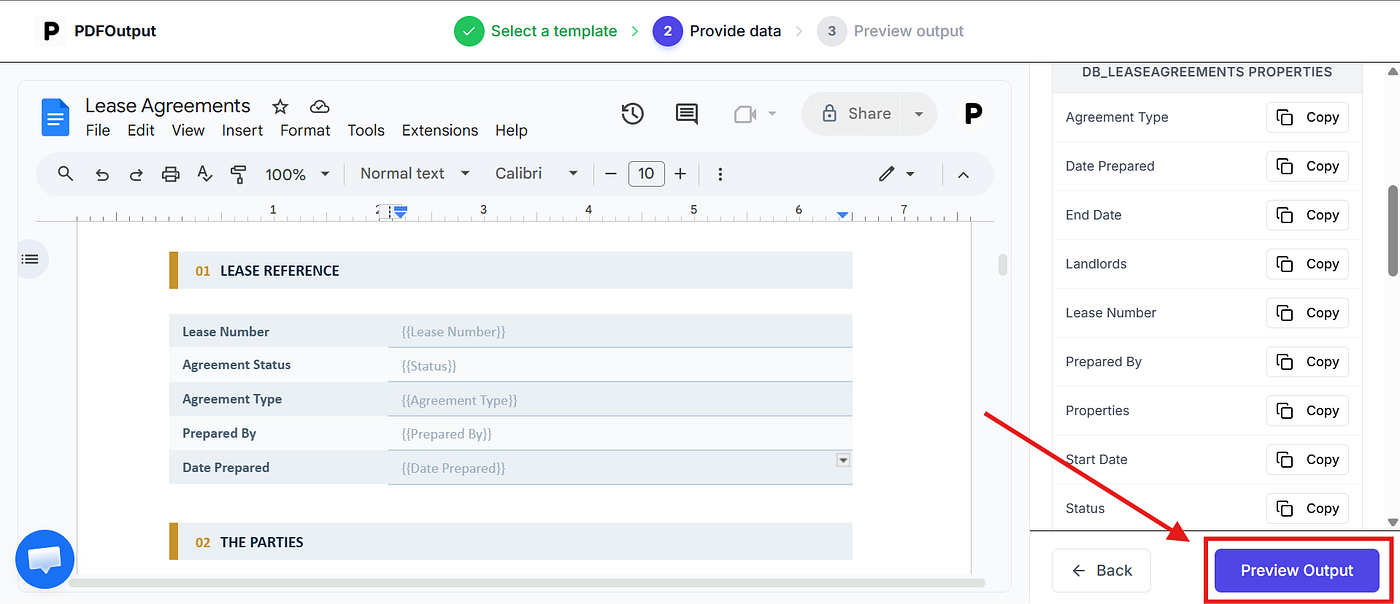This screenshot has width=1400, height=604.
Task: Open the Edit menu
Action: (141, 130)
